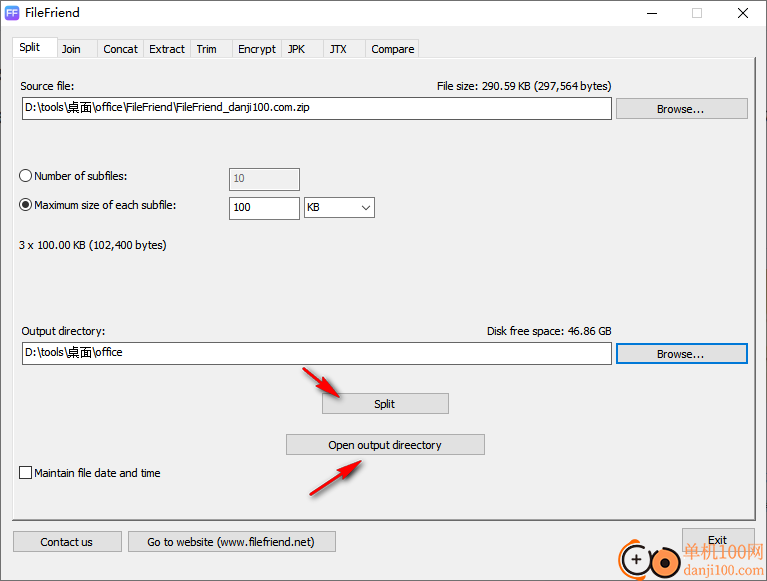The height and width of the screenshot is (581, 767).
Task: Click the Source file label
Action: pyautogui.click(x=47, y=86)
